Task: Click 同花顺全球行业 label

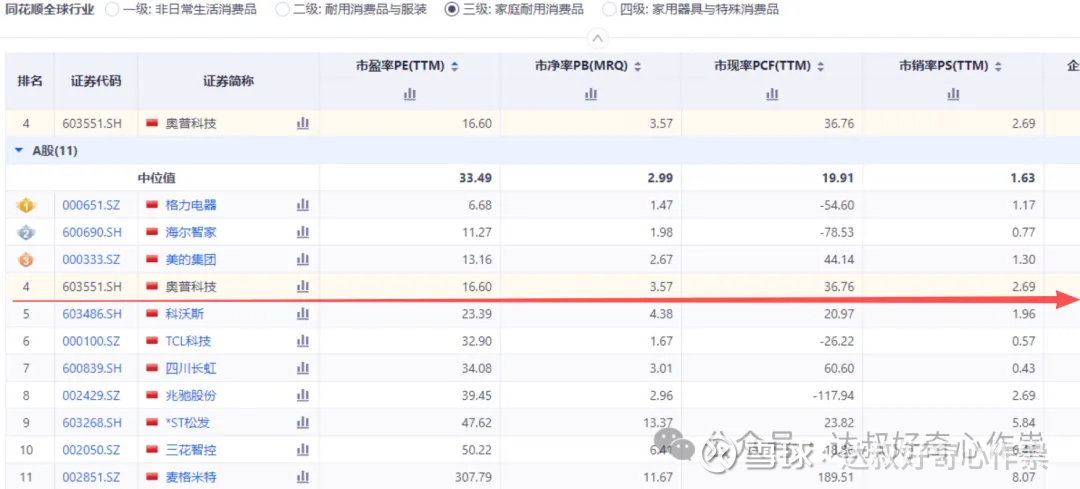Action: pos(50,9)
